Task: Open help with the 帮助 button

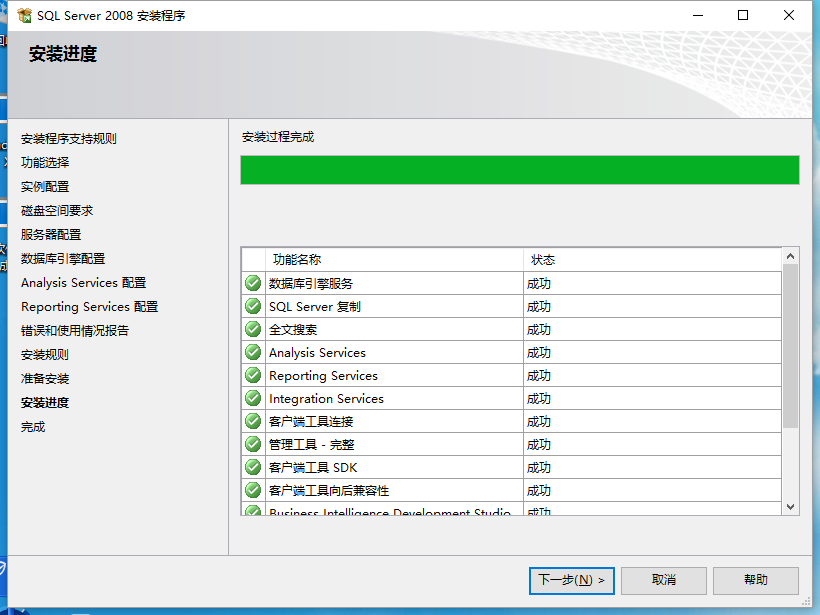Action: click(x=756, y=580)
